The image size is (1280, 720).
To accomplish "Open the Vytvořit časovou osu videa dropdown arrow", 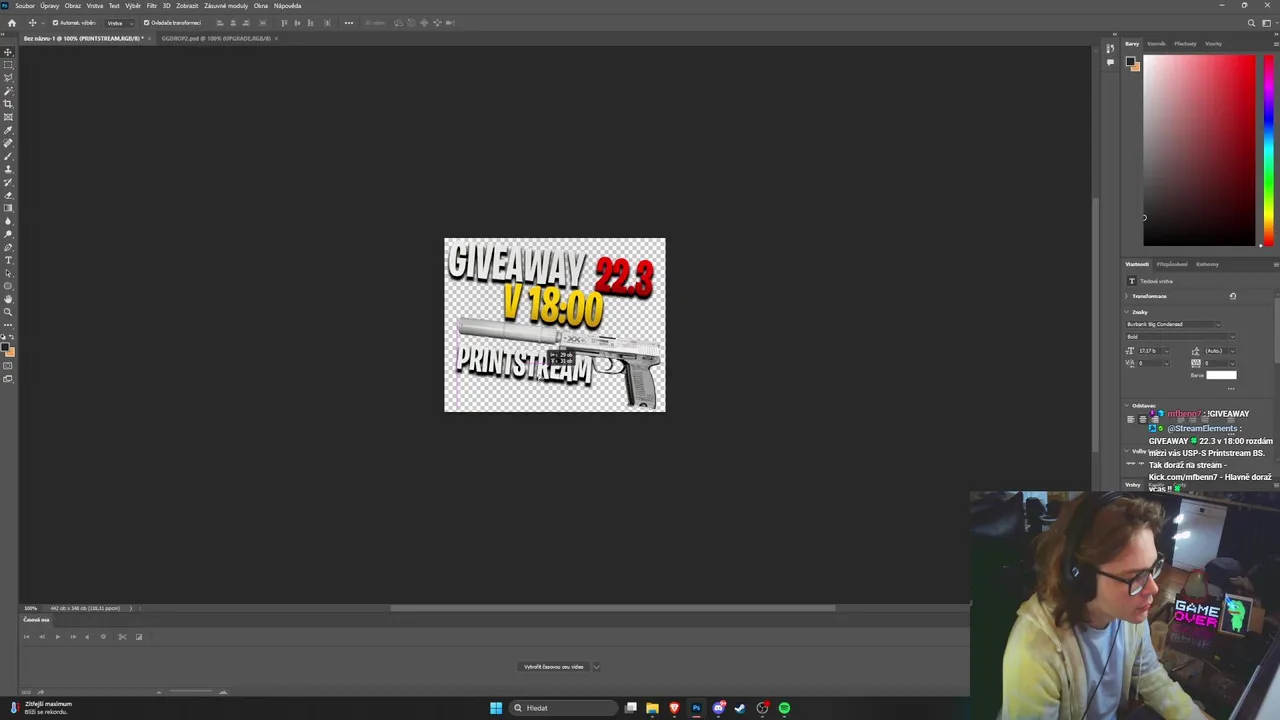I will (596, 667).
